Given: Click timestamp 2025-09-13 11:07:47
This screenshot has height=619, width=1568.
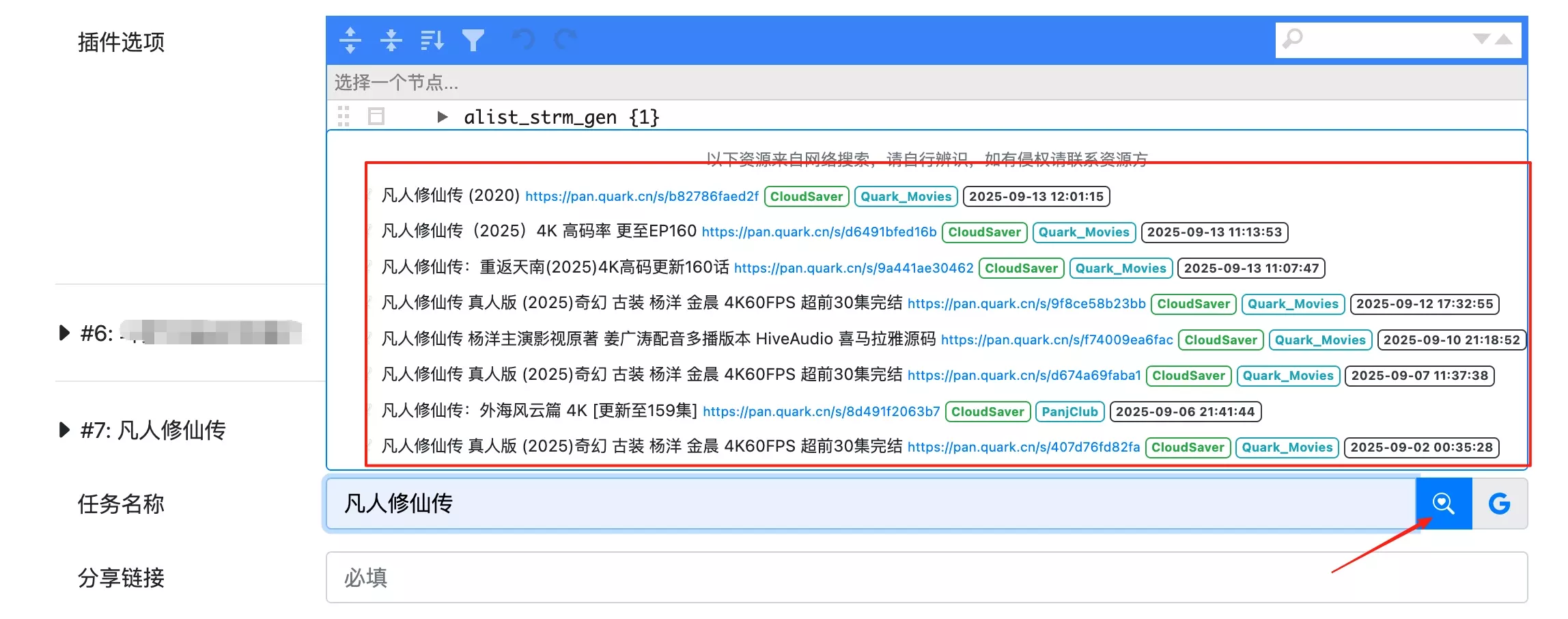Looking at the screenshot, I should coord(1252,268).
